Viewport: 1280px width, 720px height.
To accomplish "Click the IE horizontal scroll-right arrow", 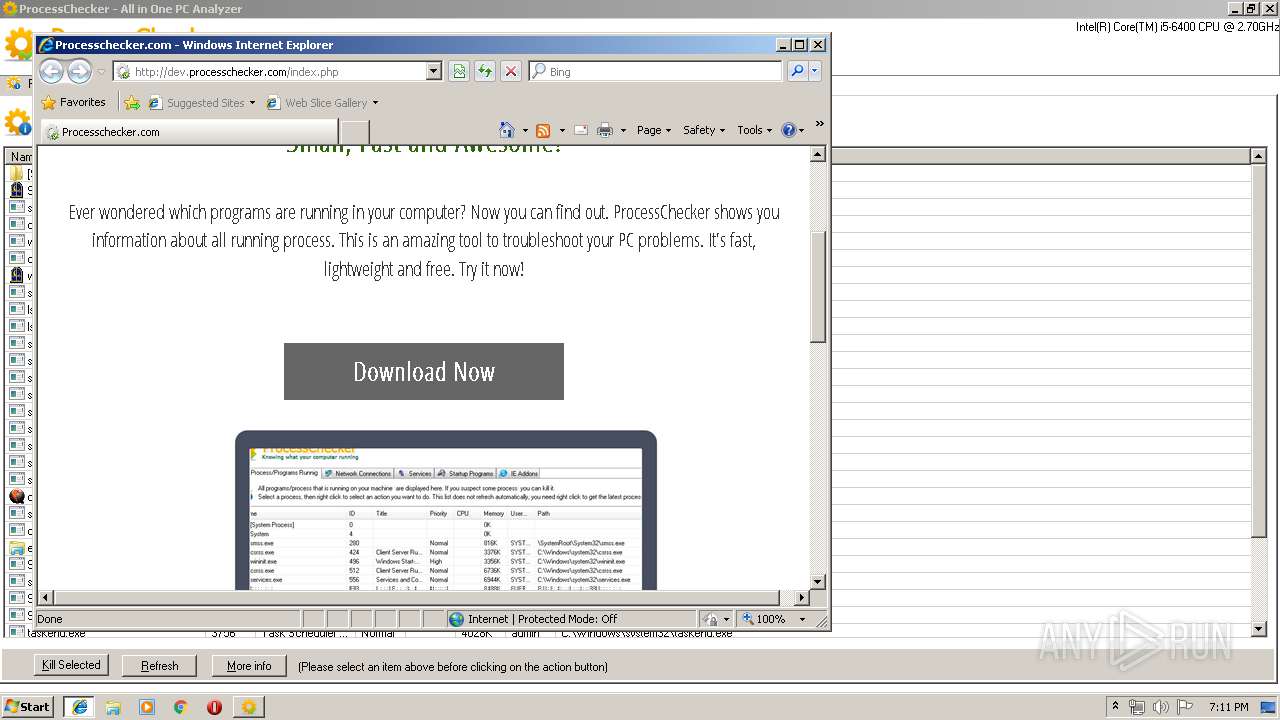I will (801, 597).
